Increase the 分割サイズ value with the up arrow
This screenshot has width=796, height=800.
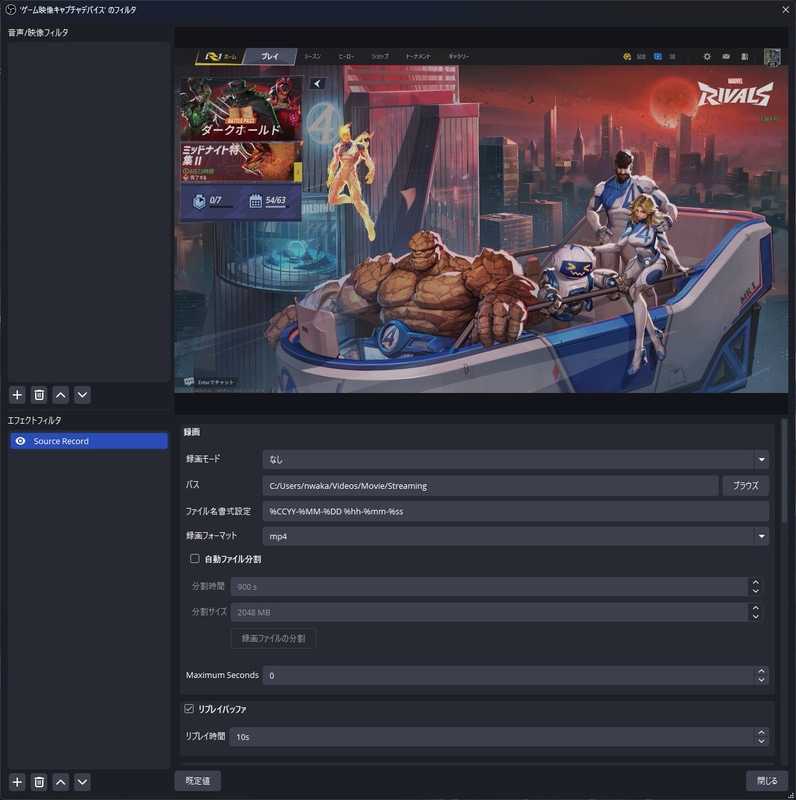(756, 608)
